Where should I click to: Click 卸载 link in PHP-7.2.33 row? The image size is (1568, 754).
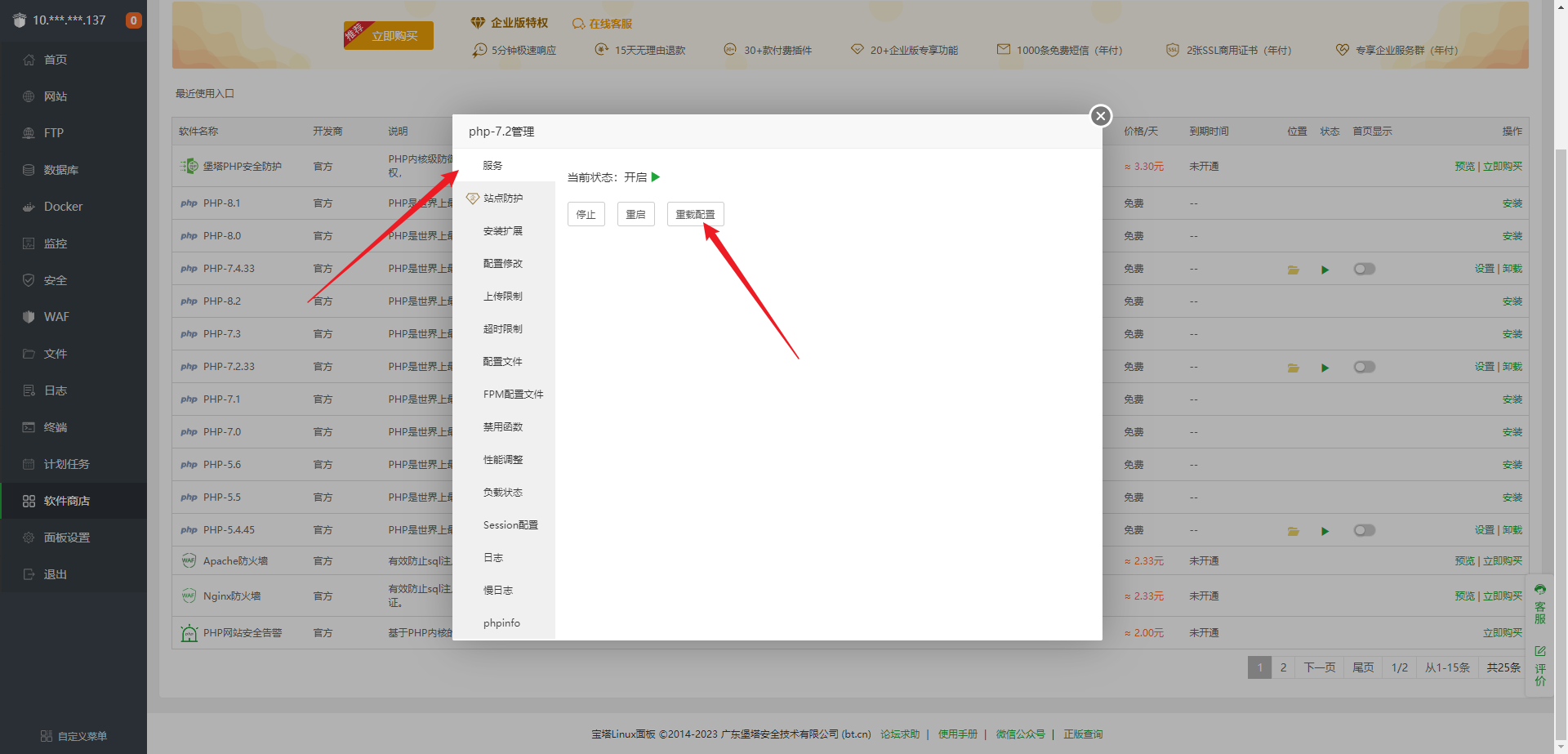click(x=1512, y=367)
